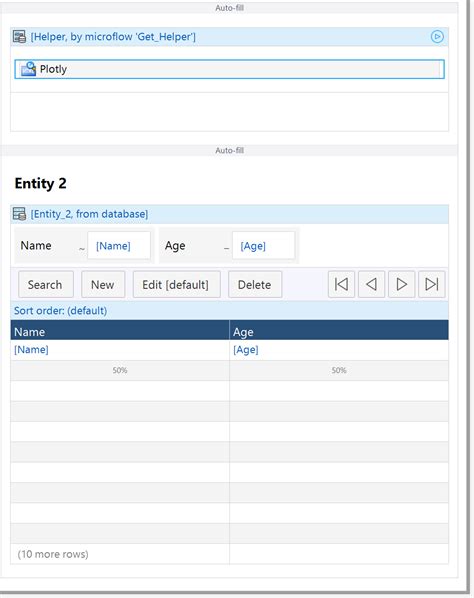Select the [Name] search field

119,246
